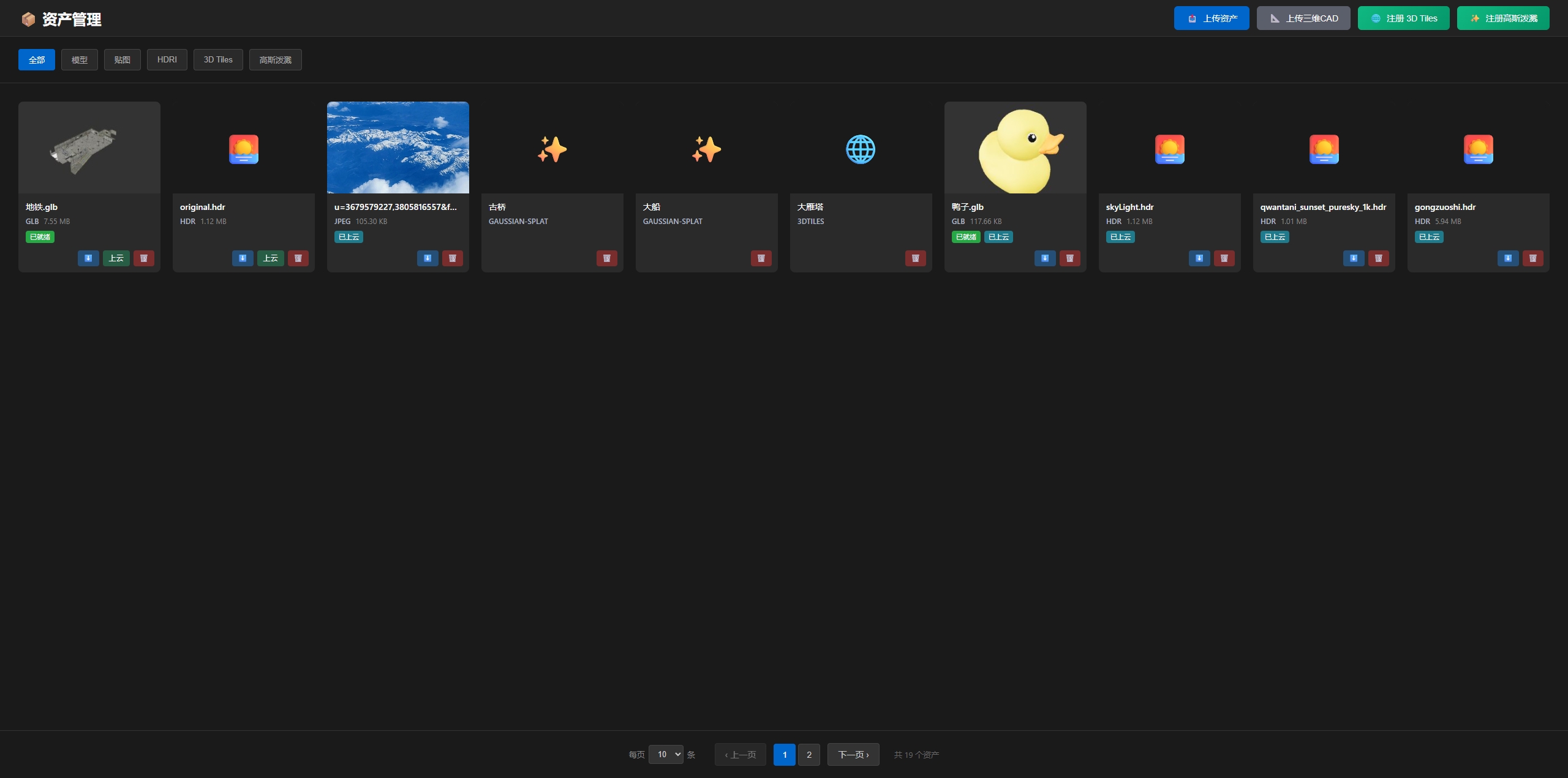
Task: Upload 地铁.glb to cloud with 上云
Action: (x=116, y=258)
